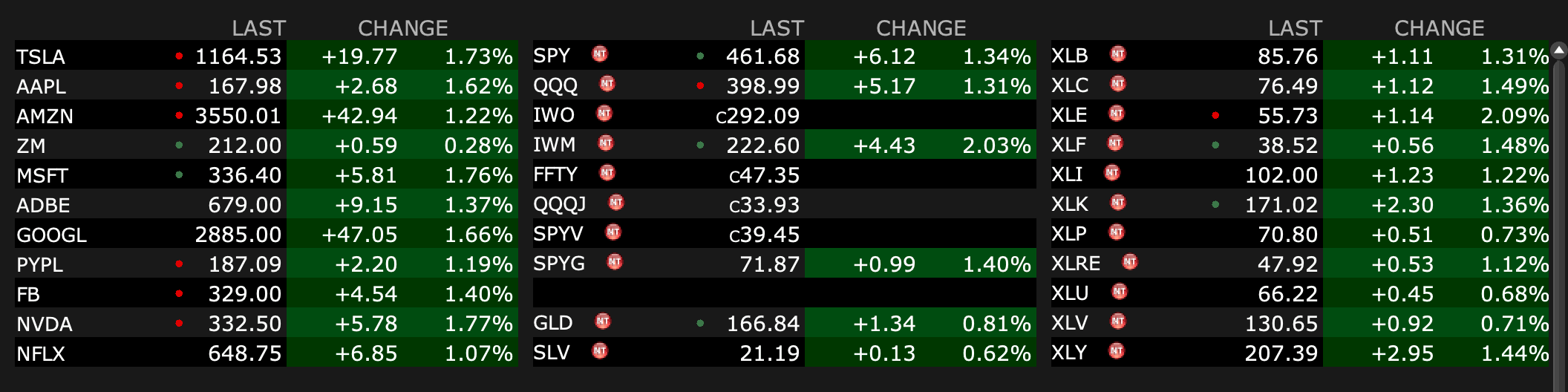Click the NT icon beside SPYG

pyautogui.click(x=614, y=262)
